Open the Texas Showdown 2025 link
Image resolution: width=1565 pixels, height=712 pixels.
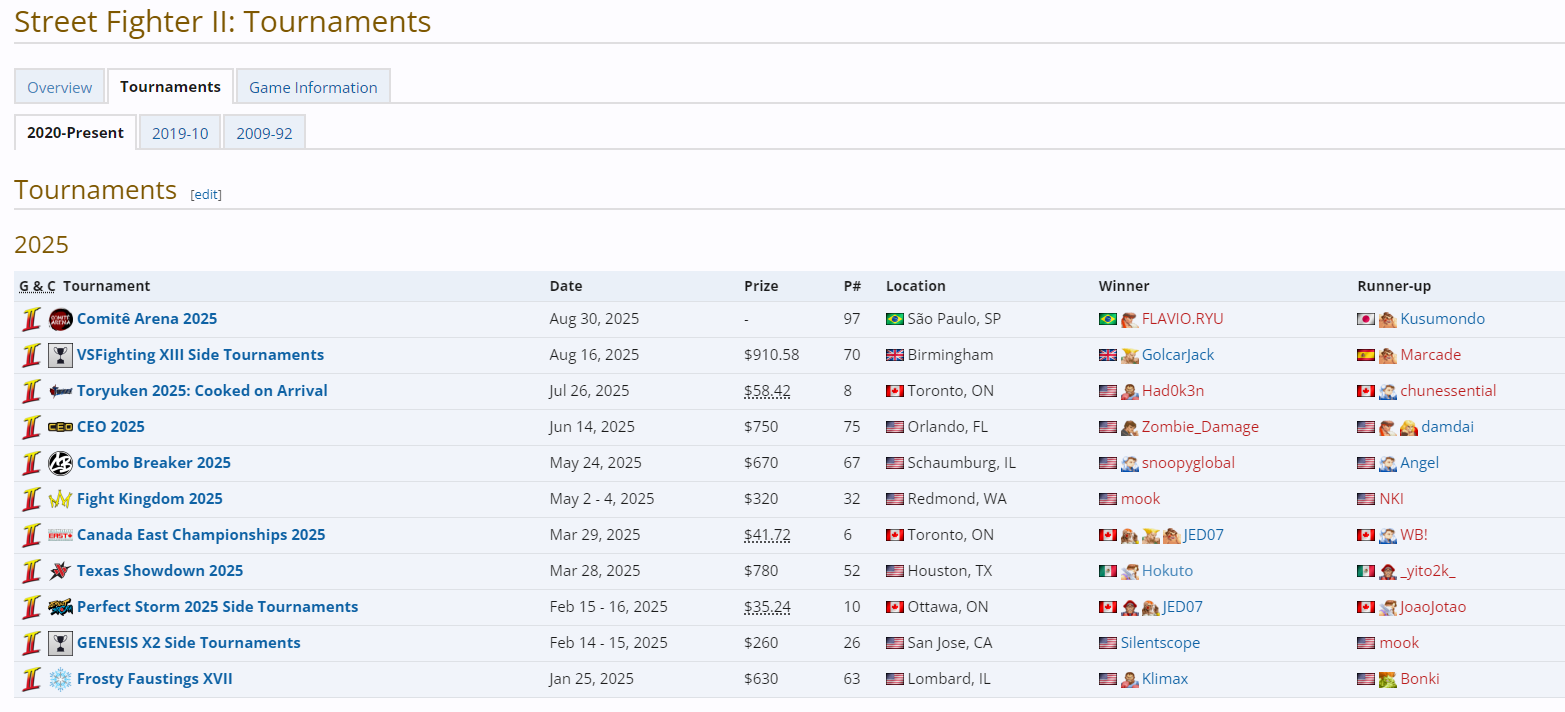click(x=160, y=571)
